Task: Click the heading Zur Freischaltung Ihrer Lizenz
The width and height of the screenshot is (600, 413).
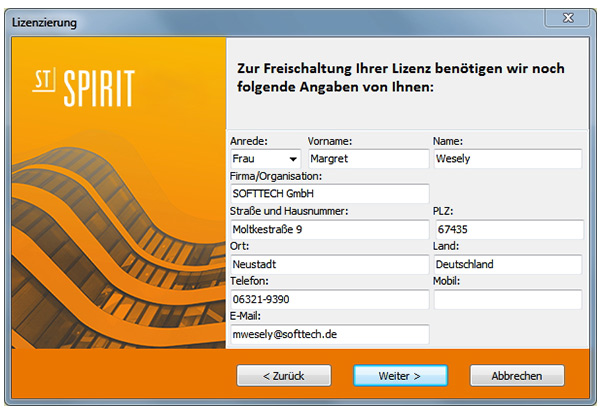Action: pos(401,77)
